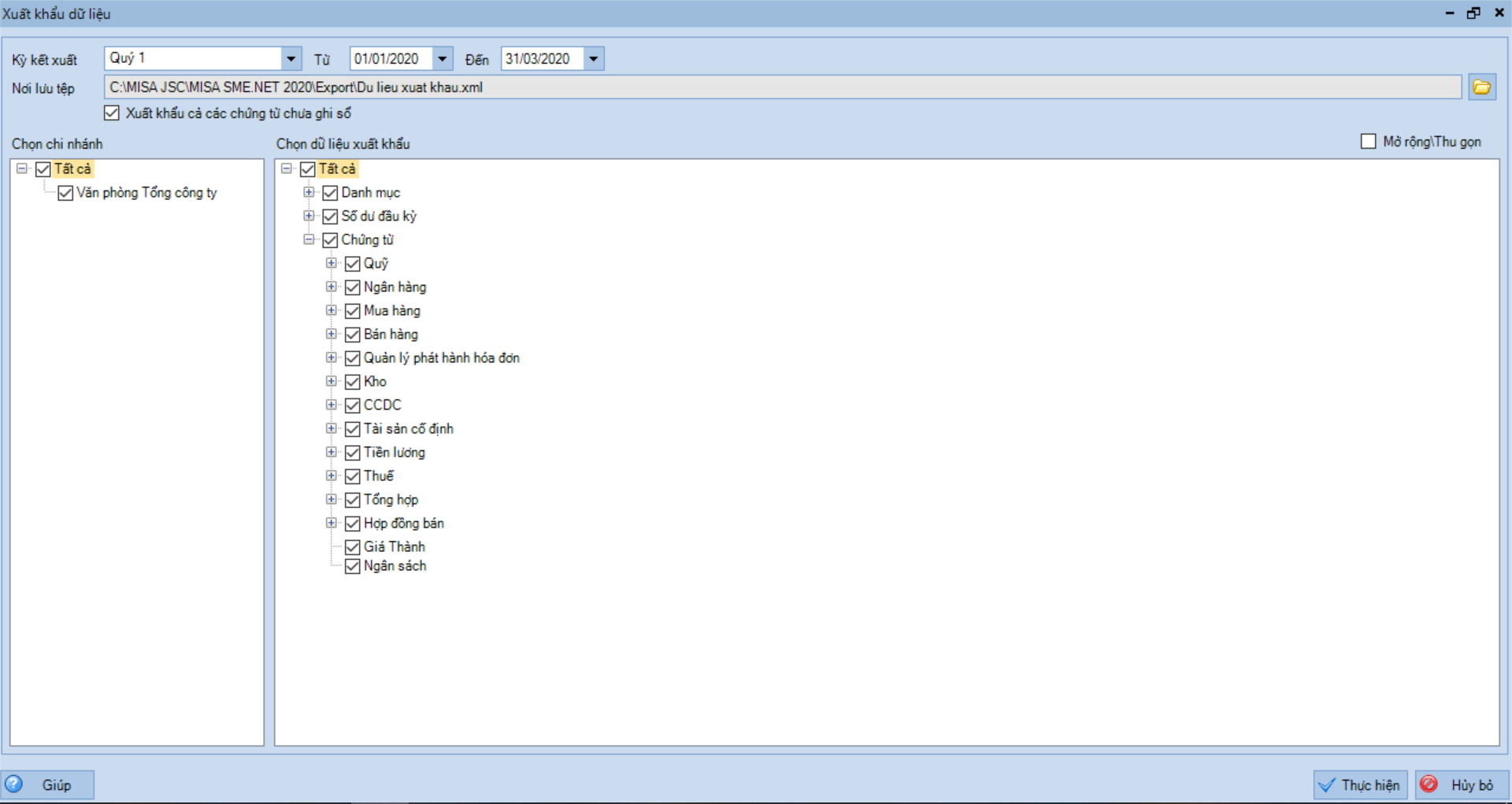Uncheck export of unposted vouchers option
The width and height of the screenshot is (1512, 804).
pyautogui.click(x=112, y=113)
